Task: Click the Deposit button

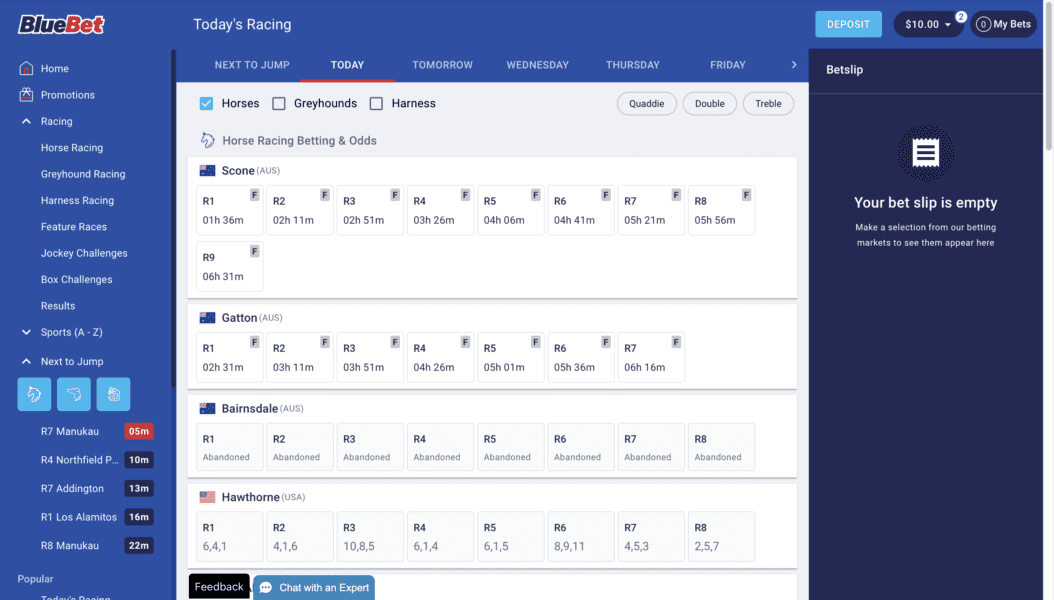Action: [848, 24]
